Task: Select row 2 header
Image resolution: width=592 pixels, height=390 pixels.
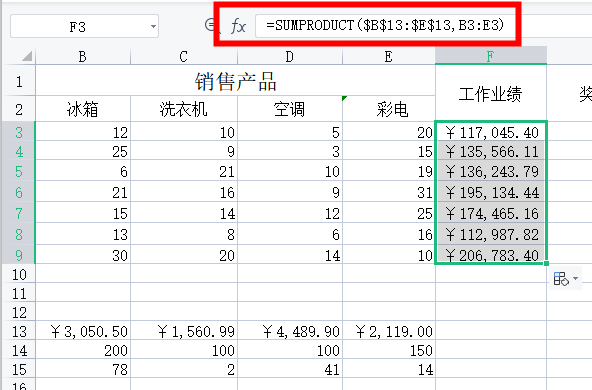Action: [x=19, y=109]
